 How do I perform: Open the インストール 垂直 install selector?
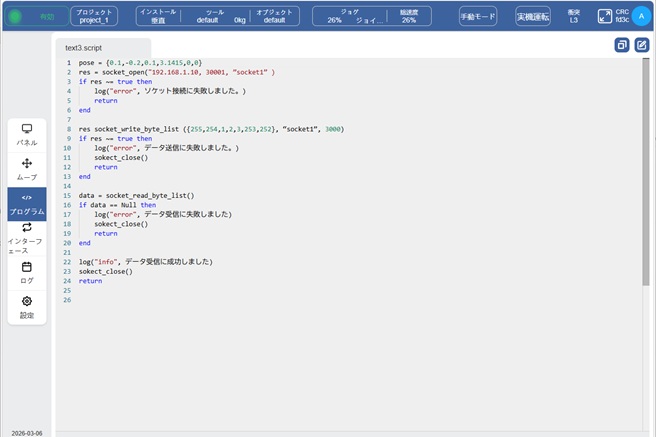(158, 16)
